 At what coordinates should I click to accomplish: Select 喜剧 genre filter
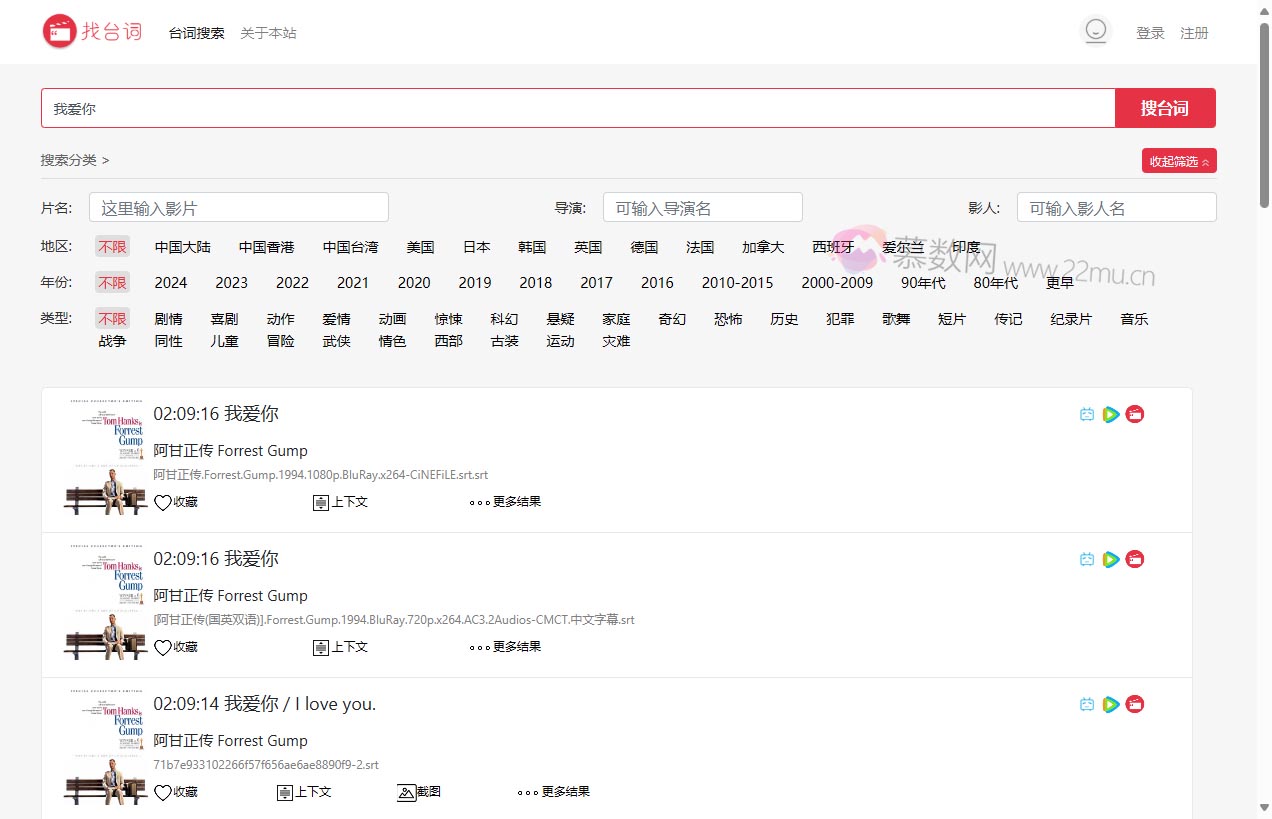[224, 319]
